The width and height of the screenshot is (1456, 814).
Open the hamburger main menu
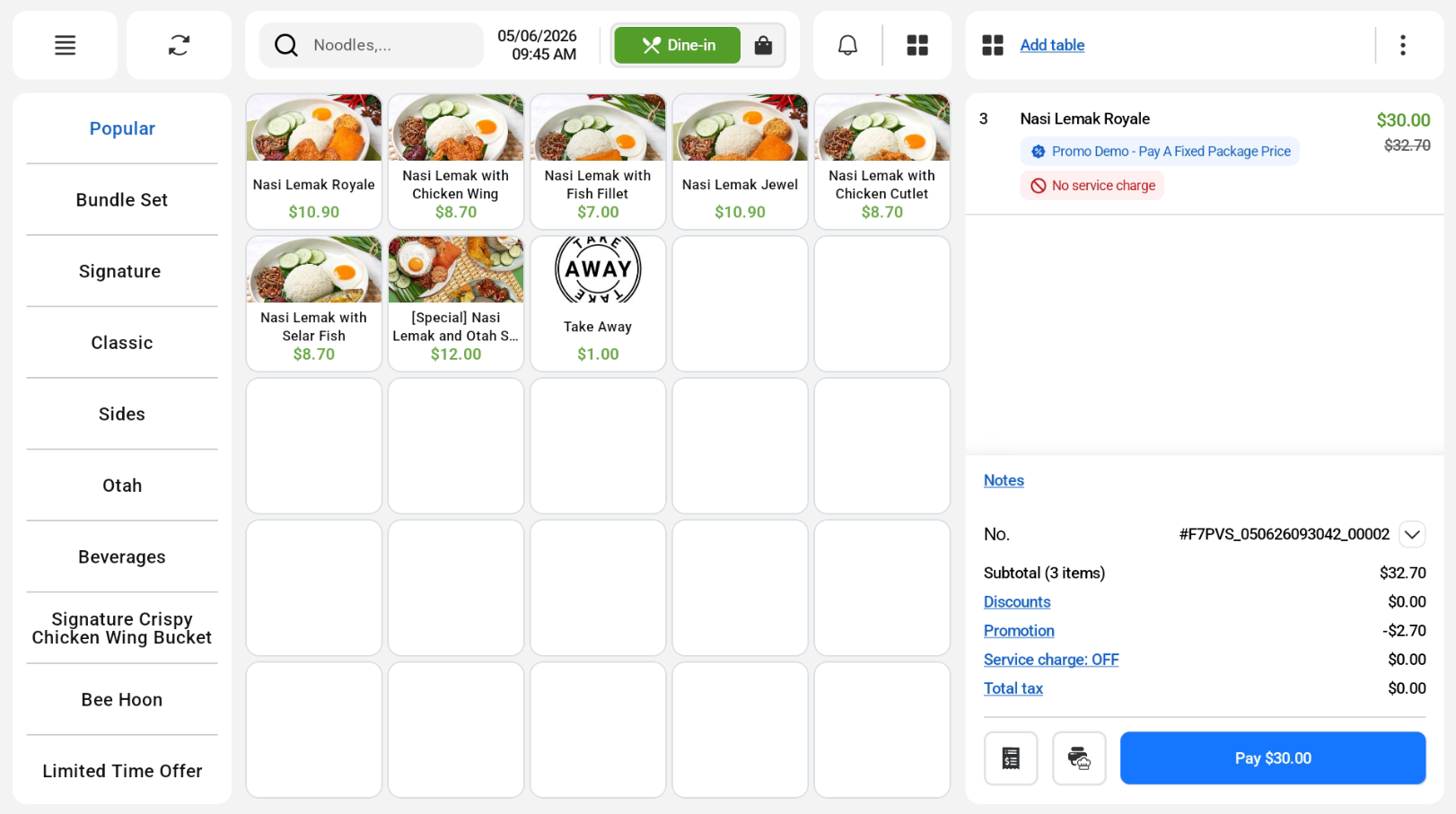point(65,45)
